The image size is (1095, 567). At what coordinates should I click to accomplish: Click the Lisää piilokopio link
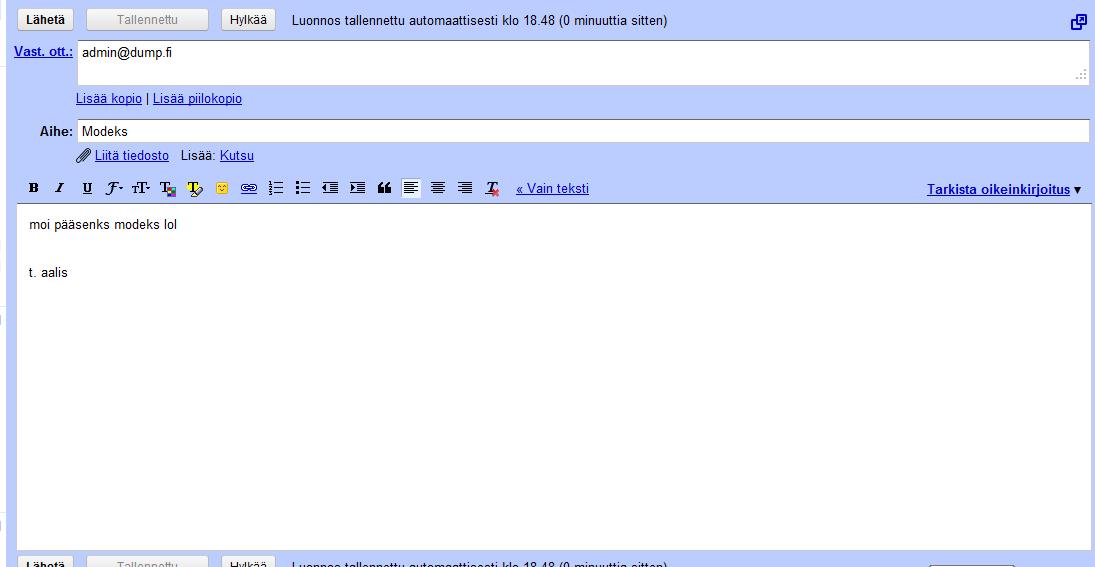pos(197,99)
